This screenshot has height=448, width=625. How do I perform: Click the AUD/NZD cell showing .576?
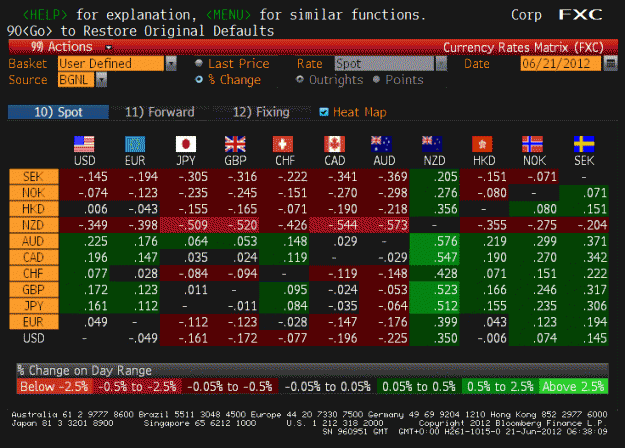point(434,241)
